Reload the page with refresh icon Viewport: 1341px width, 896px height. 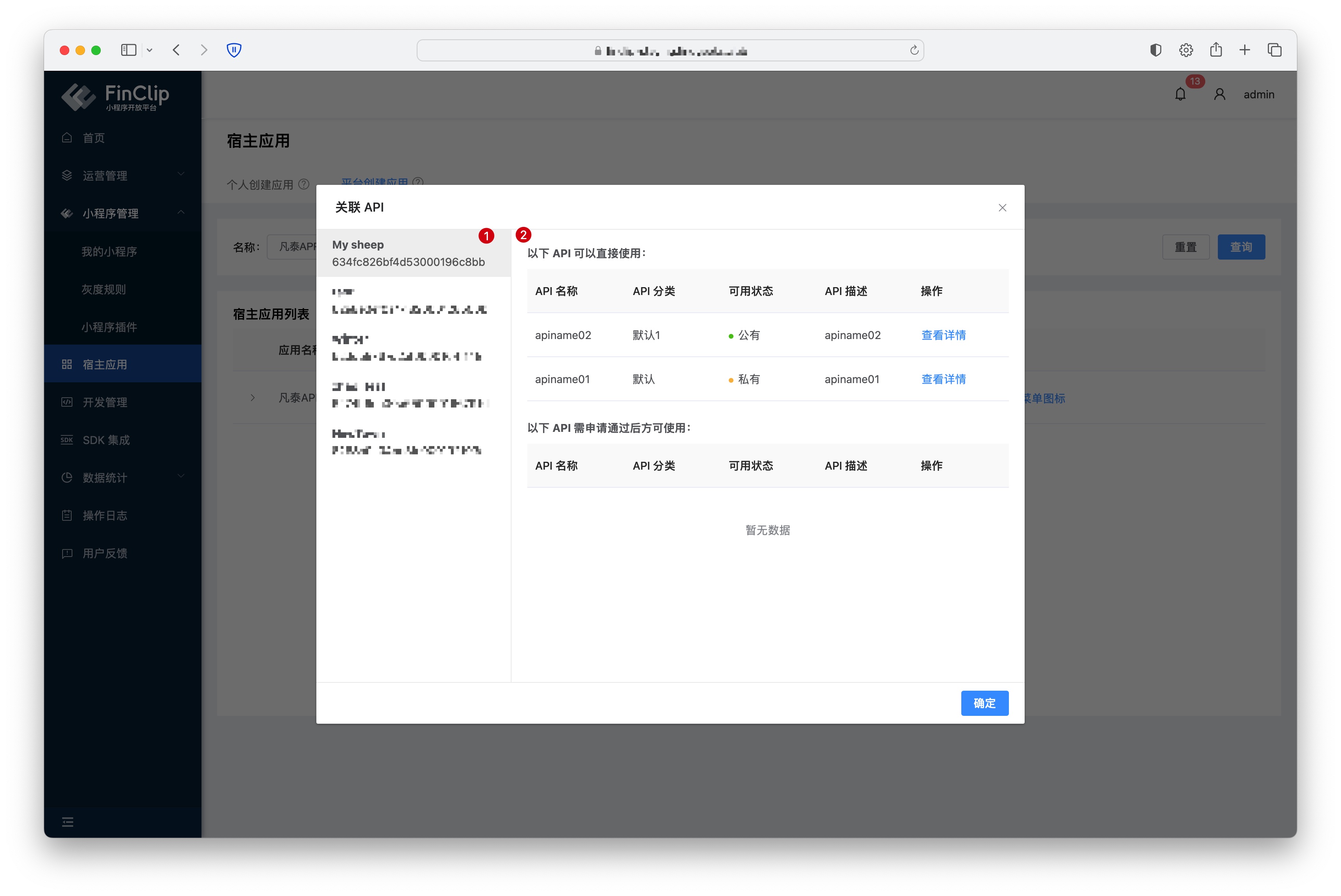pyautogui.click(x=914, y=50)
